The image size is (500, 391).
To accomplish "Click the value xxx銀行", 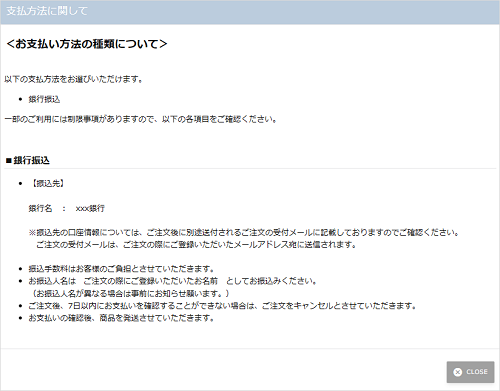I will [x=90, y=208].
